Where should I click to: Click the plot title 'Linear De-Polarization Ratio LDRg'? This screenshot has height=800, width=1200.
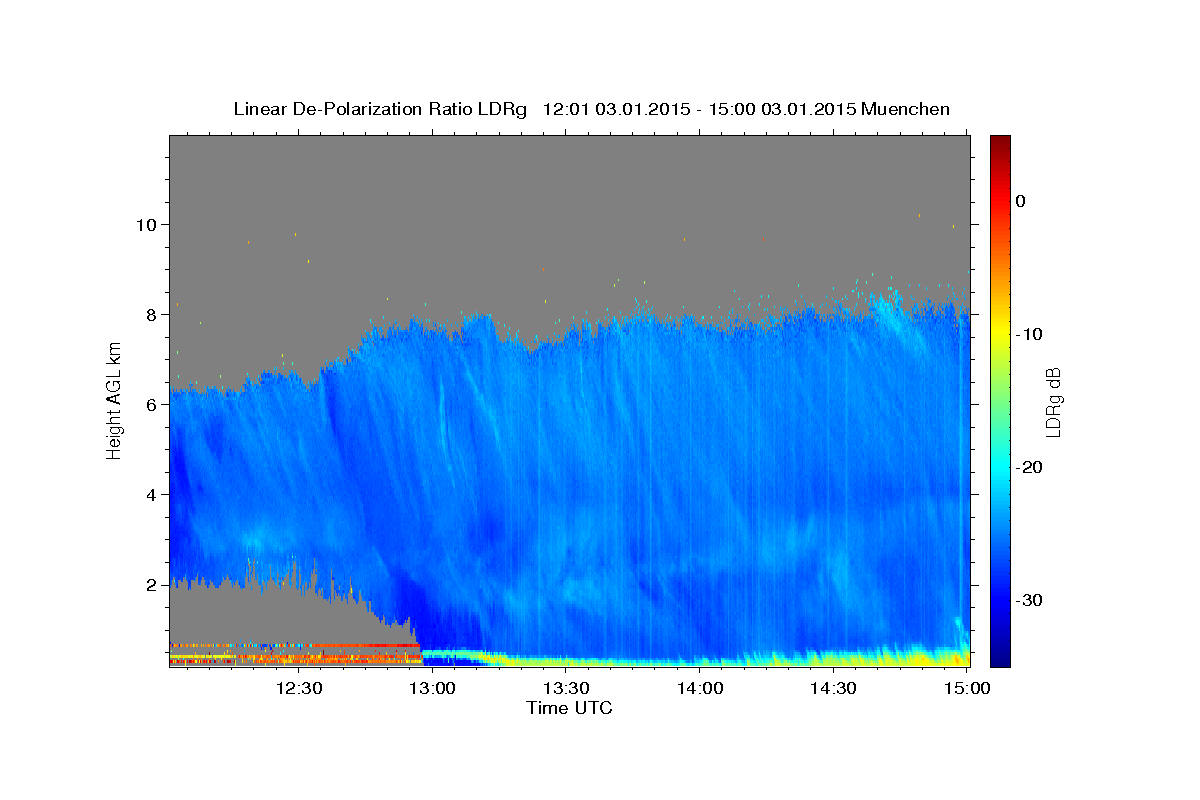[380, 109]
